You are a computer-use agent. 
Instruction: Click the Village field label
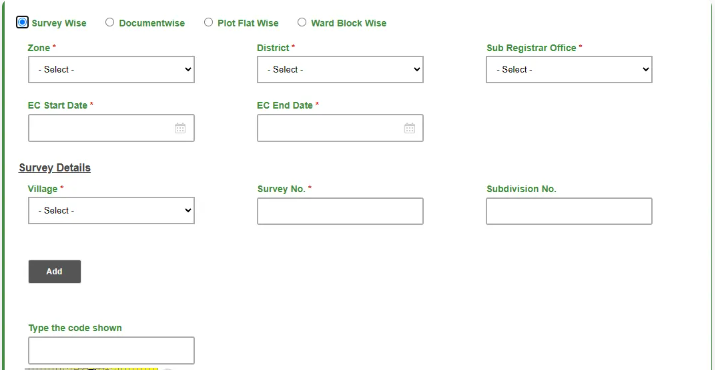coord(43,189)
